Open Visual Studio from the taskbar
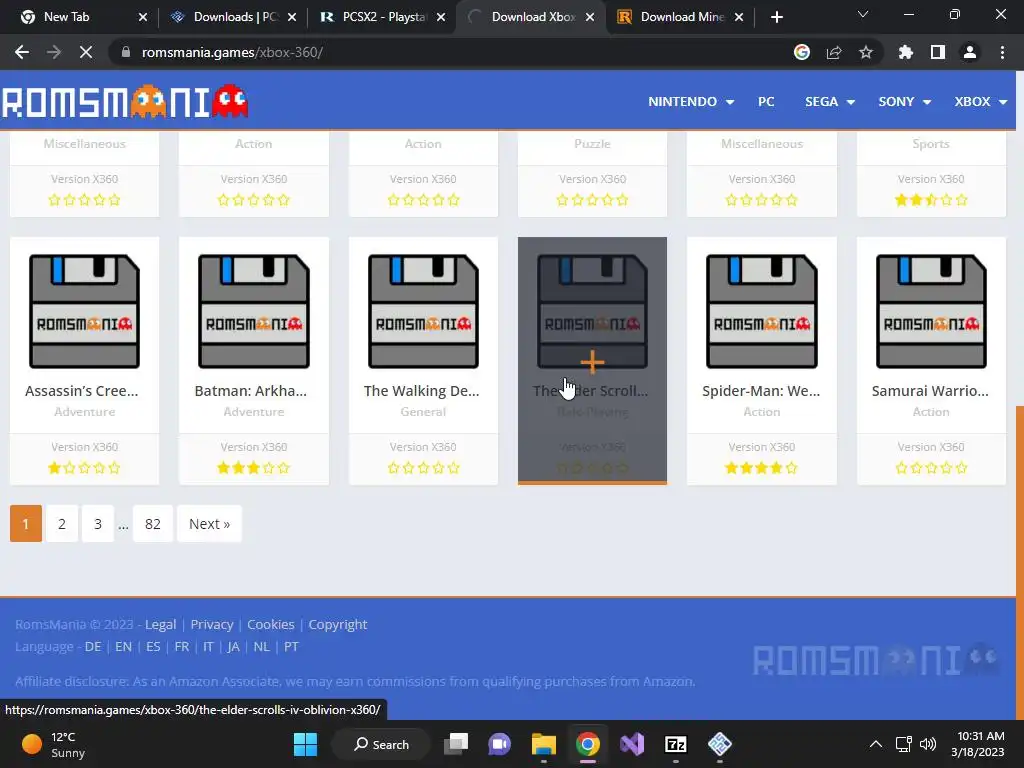This screenshot has width=1024, height=768. [632, 744]
